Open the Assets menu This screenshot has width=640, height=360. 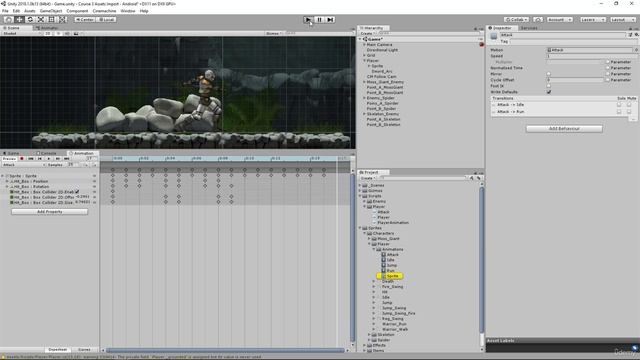coord(30,11)
